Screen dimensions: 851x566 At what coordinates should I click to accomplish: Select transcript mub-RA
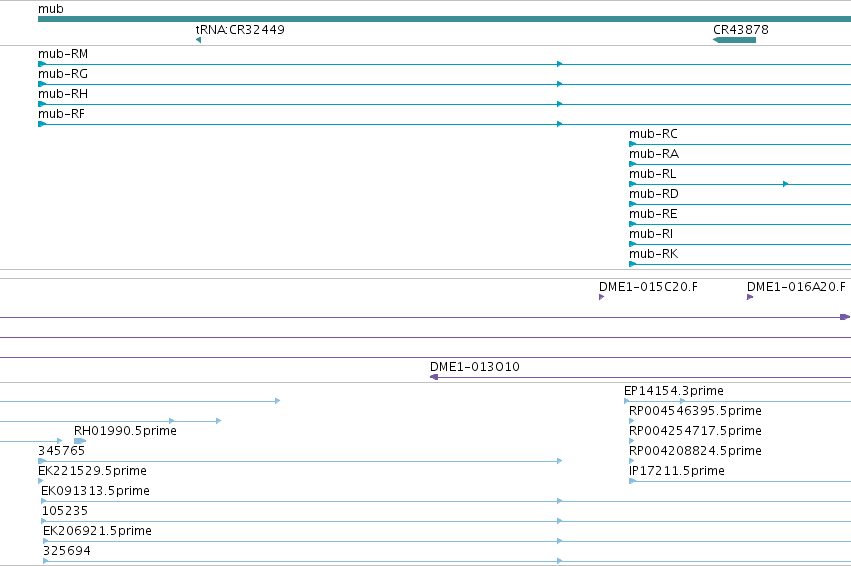[x=654, y=154]
